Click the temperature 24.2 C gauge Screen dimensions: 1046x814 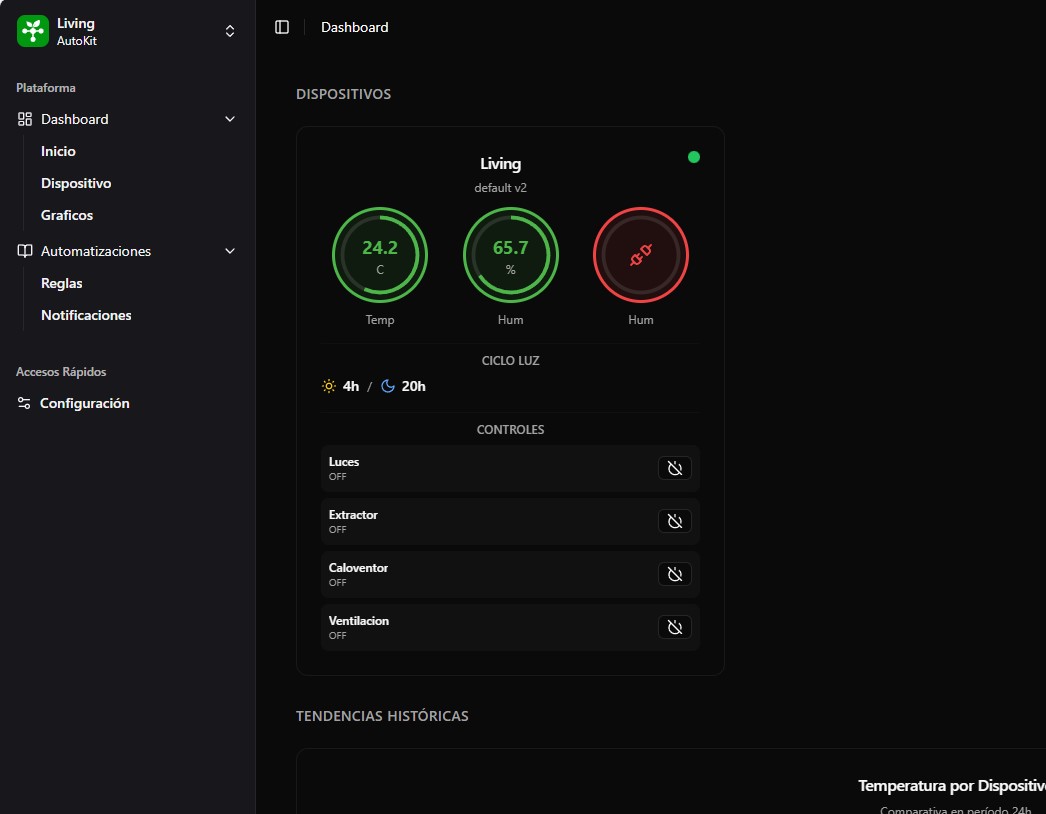point(380,256)
